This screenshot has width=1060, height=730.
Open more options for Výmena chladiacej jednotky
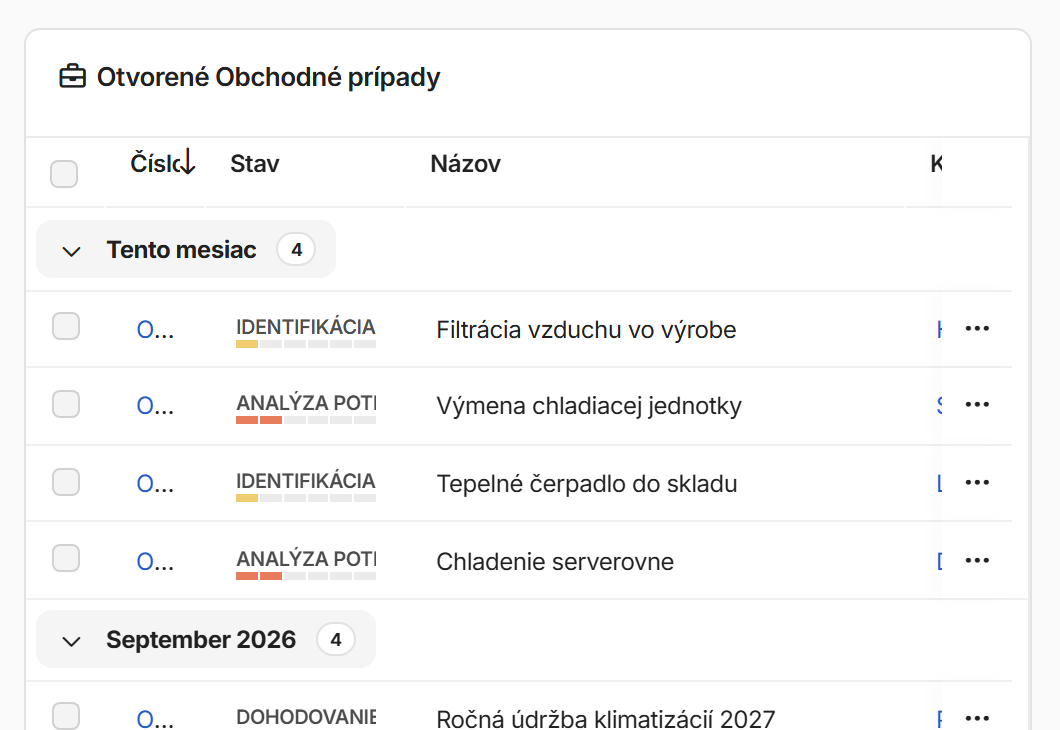tap(977, 404)
